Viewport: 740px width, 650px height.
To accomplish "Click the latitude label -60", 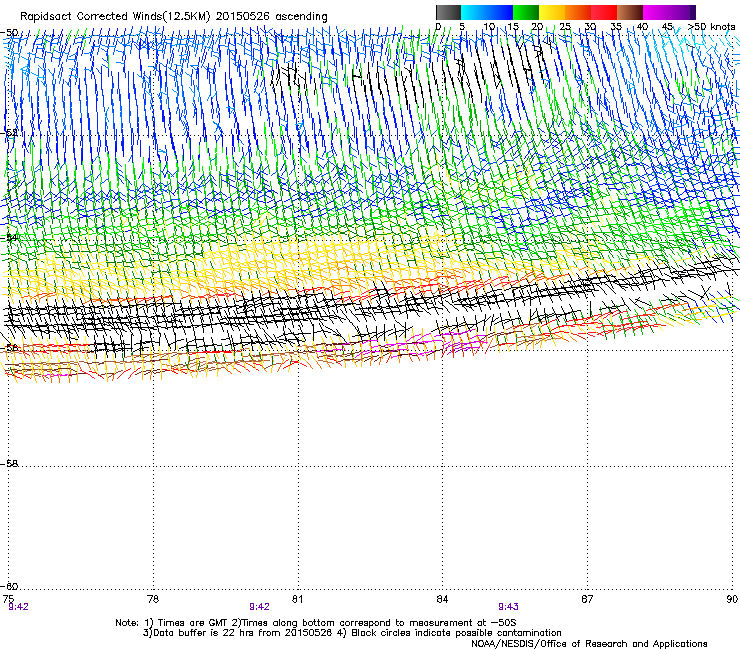I will (x=9, y=586).
